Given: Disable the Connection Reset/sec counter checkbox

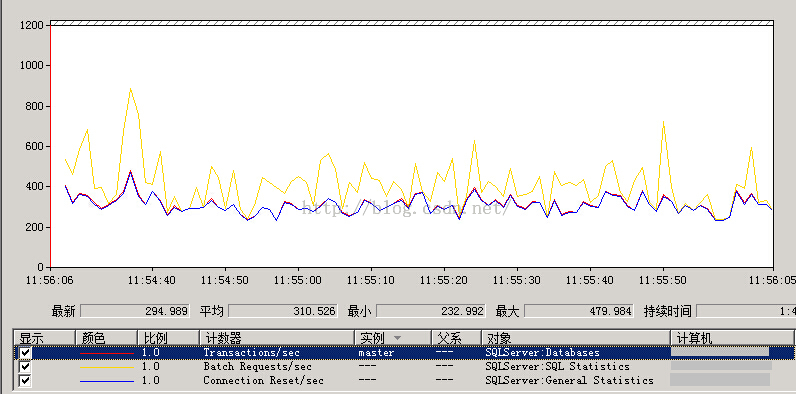Looking at the screenshot, I should point(24,380).
